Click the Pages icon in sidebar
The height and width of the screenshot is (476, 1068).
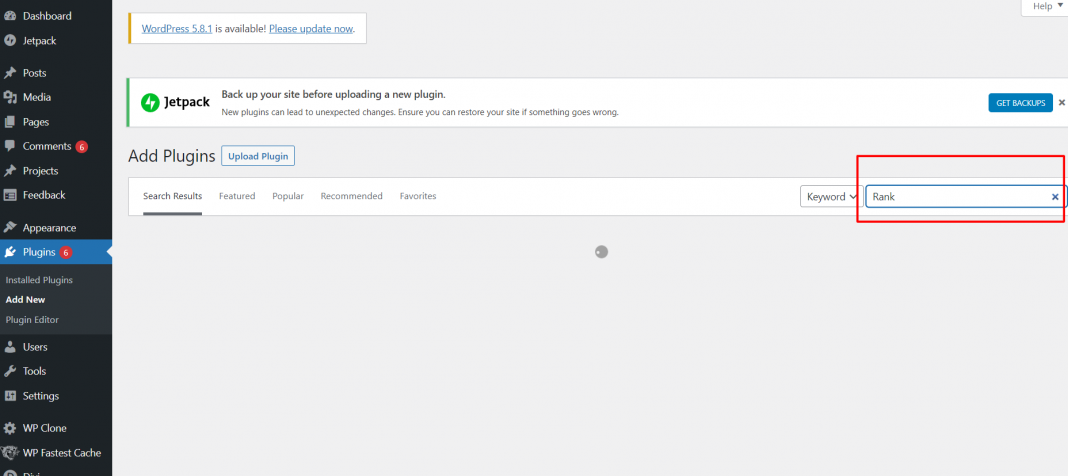click(10, 122)
